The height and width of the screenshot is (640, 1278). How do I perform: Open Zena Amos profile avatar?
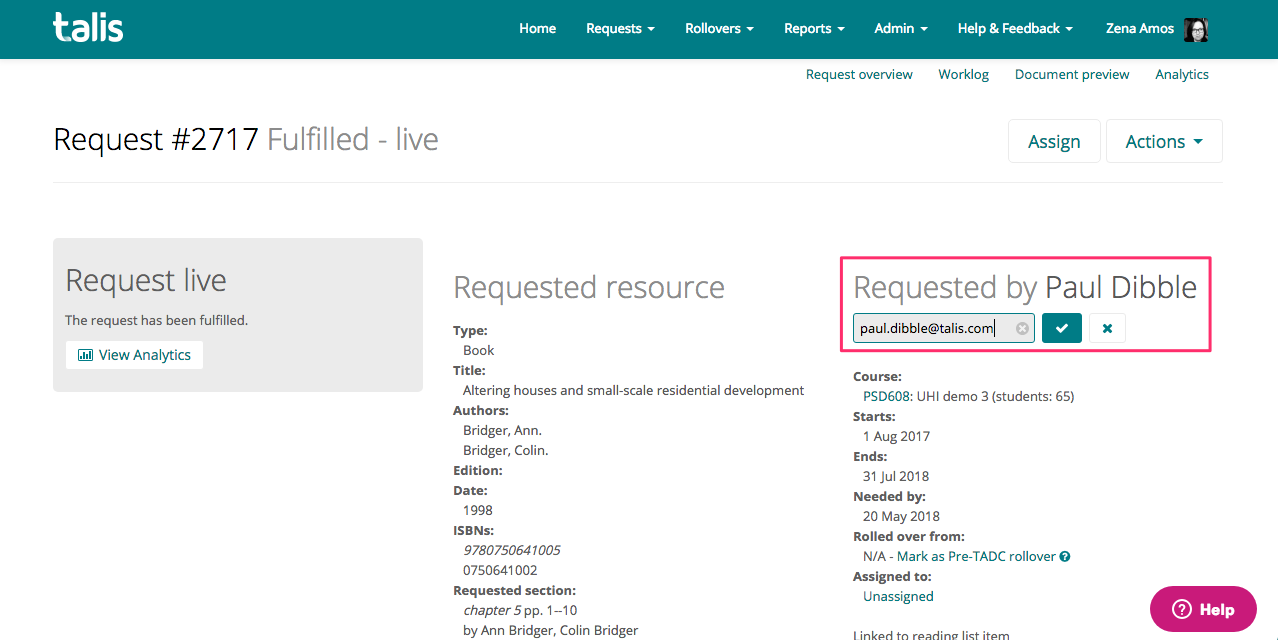click(1196, 29)
